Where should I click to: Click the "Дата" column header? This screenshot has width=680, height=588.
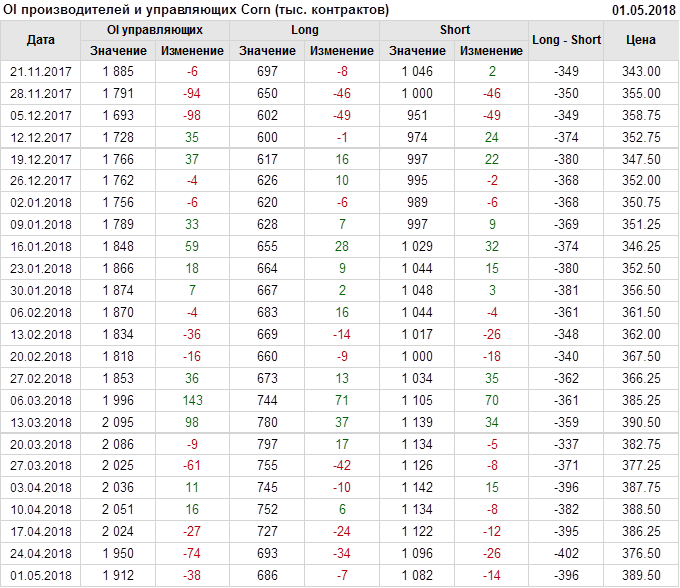[x=41, y=40]
